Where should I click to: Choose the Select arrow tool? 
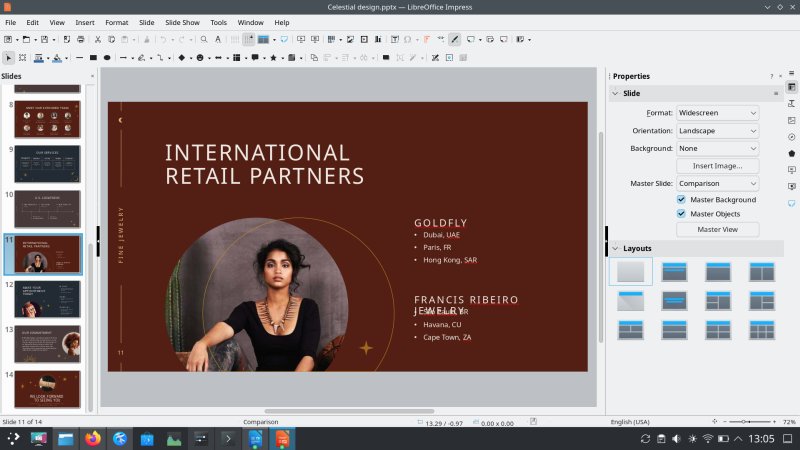click(x=8, y=57)
